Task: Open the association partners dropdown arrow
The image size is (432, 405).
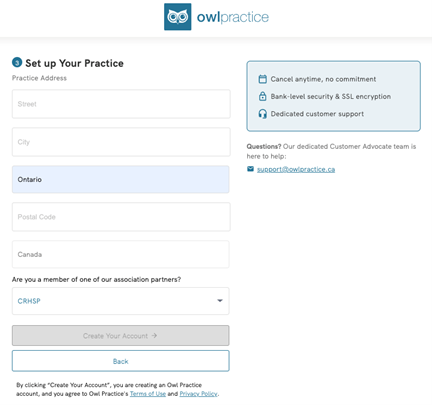Action: [x=220, y=300]
